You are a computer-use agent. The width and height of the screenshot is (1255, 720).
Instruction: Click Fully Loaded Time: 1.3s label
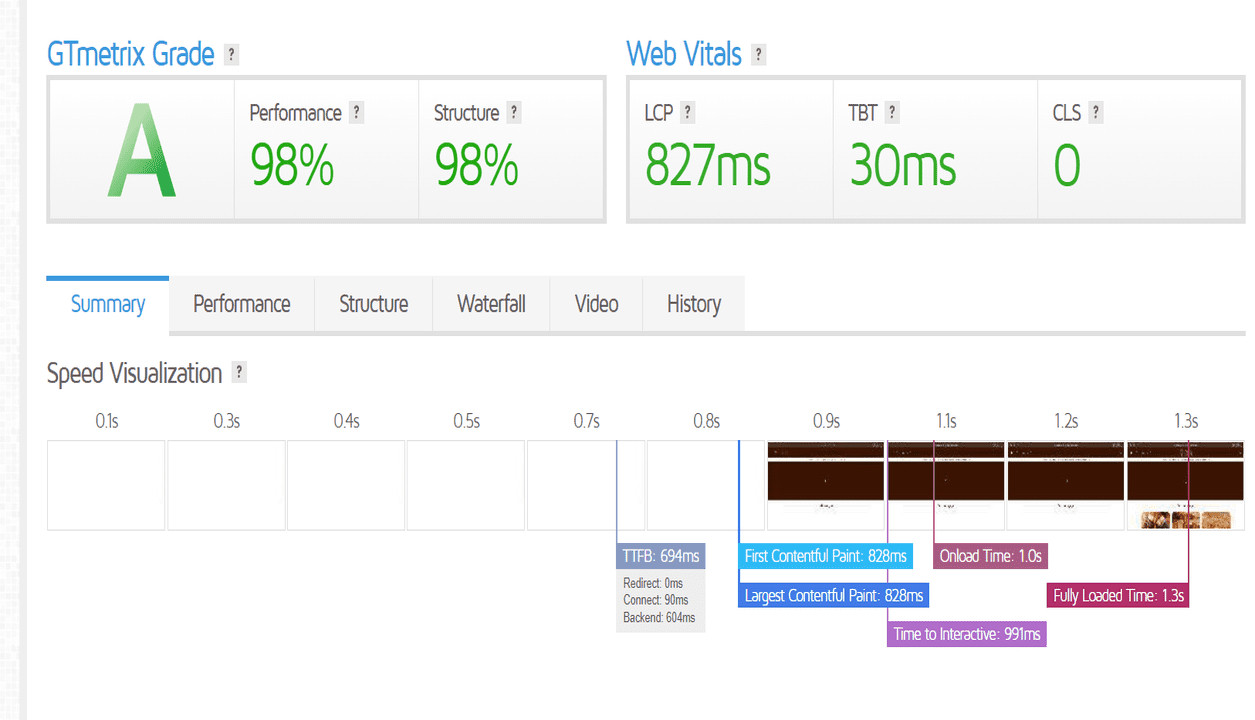coord(1118,595)
